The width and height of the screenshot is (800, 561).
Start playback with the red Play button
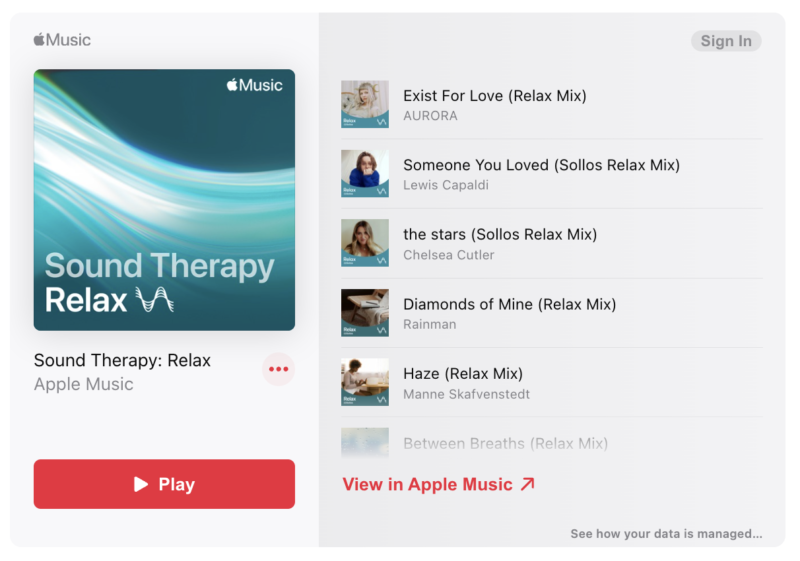[164, 484]
